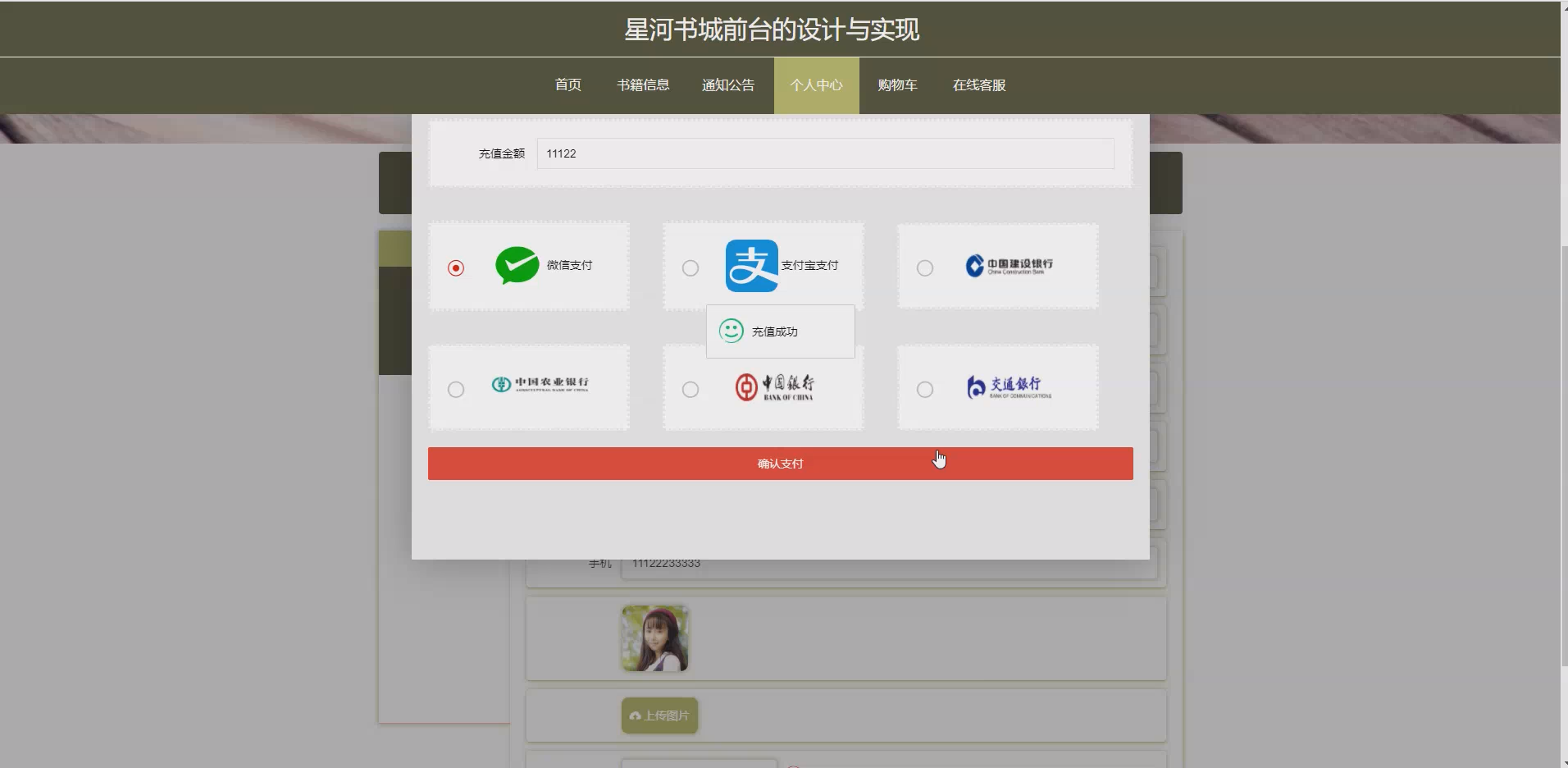Click the 充值金额 amount input field
1568x768 pixels.
click(x=826, y=153)
